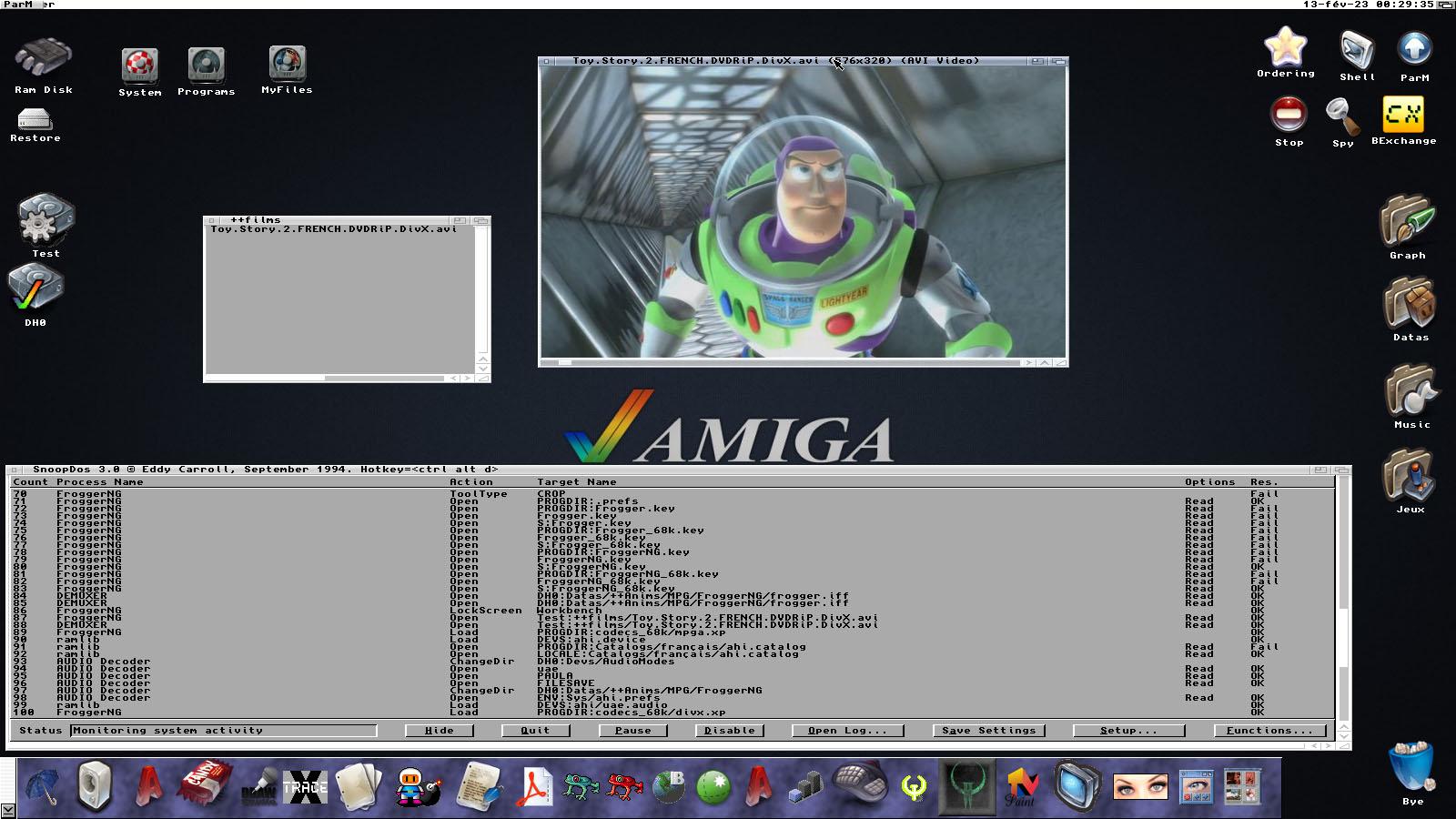
Task: Open the DH0 disk icon
Action: coord(35,289)
